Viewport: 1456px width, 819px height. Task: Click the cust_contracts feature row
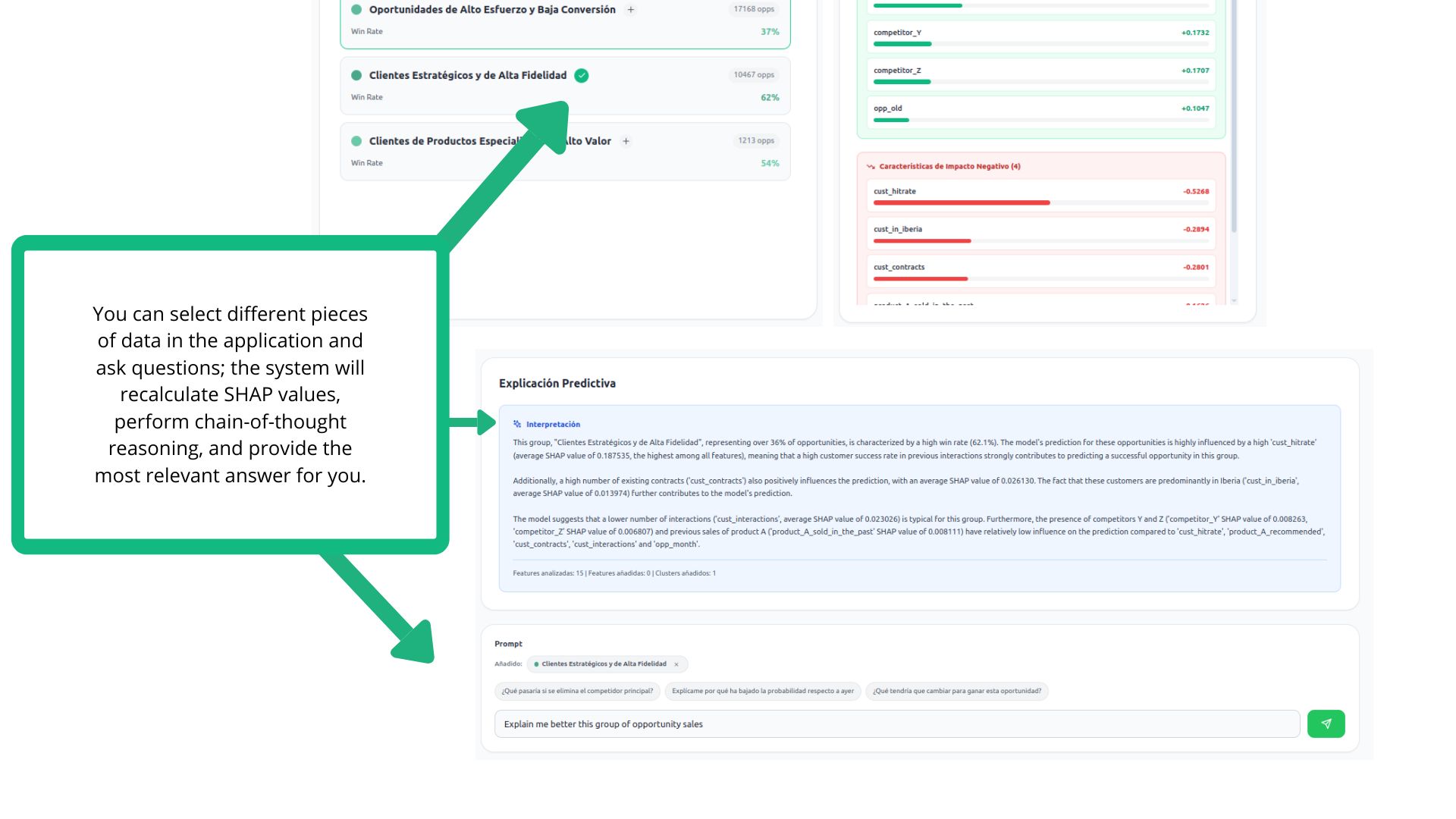pos(1040,271)
